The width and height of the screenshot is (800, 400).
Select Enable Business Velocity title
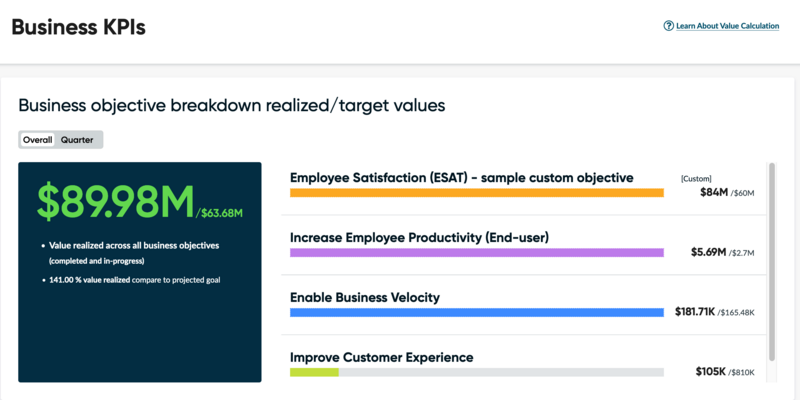(x=365, y=297)
